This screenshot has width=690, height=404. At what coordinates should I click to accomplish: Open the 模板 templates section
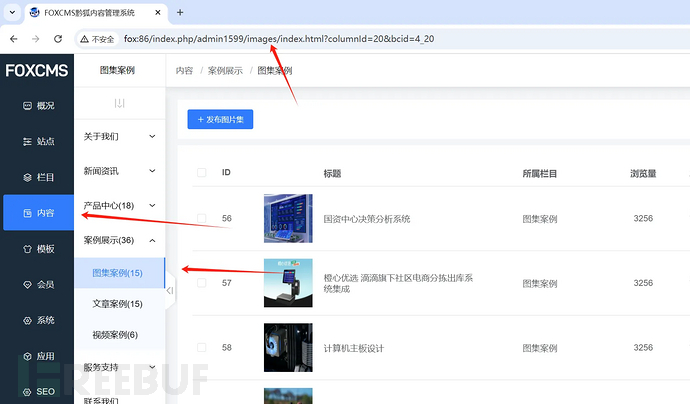[x=38, y=249]
